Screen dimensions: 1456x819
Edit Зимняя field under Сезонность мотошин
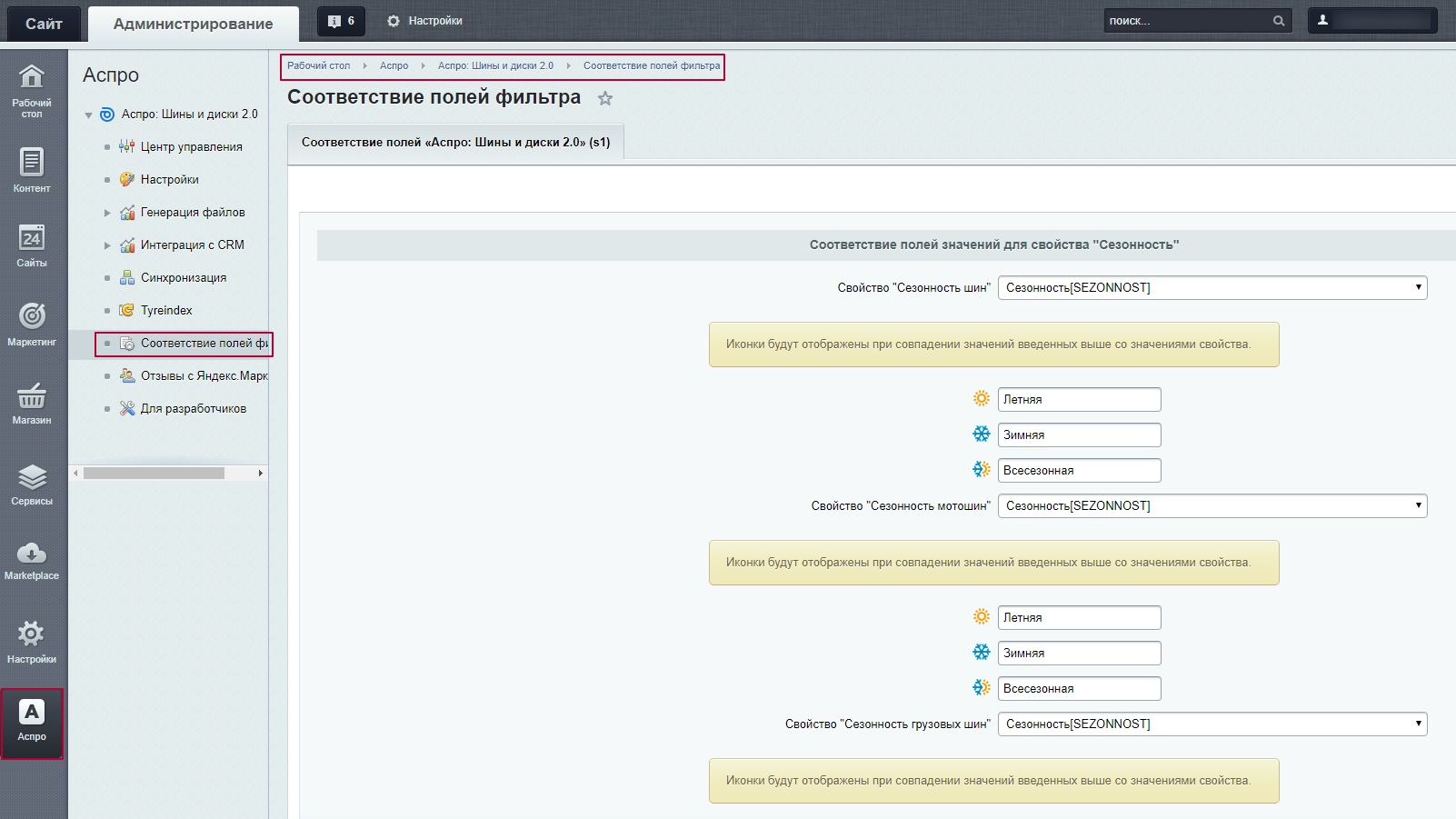click(1079, 653)
